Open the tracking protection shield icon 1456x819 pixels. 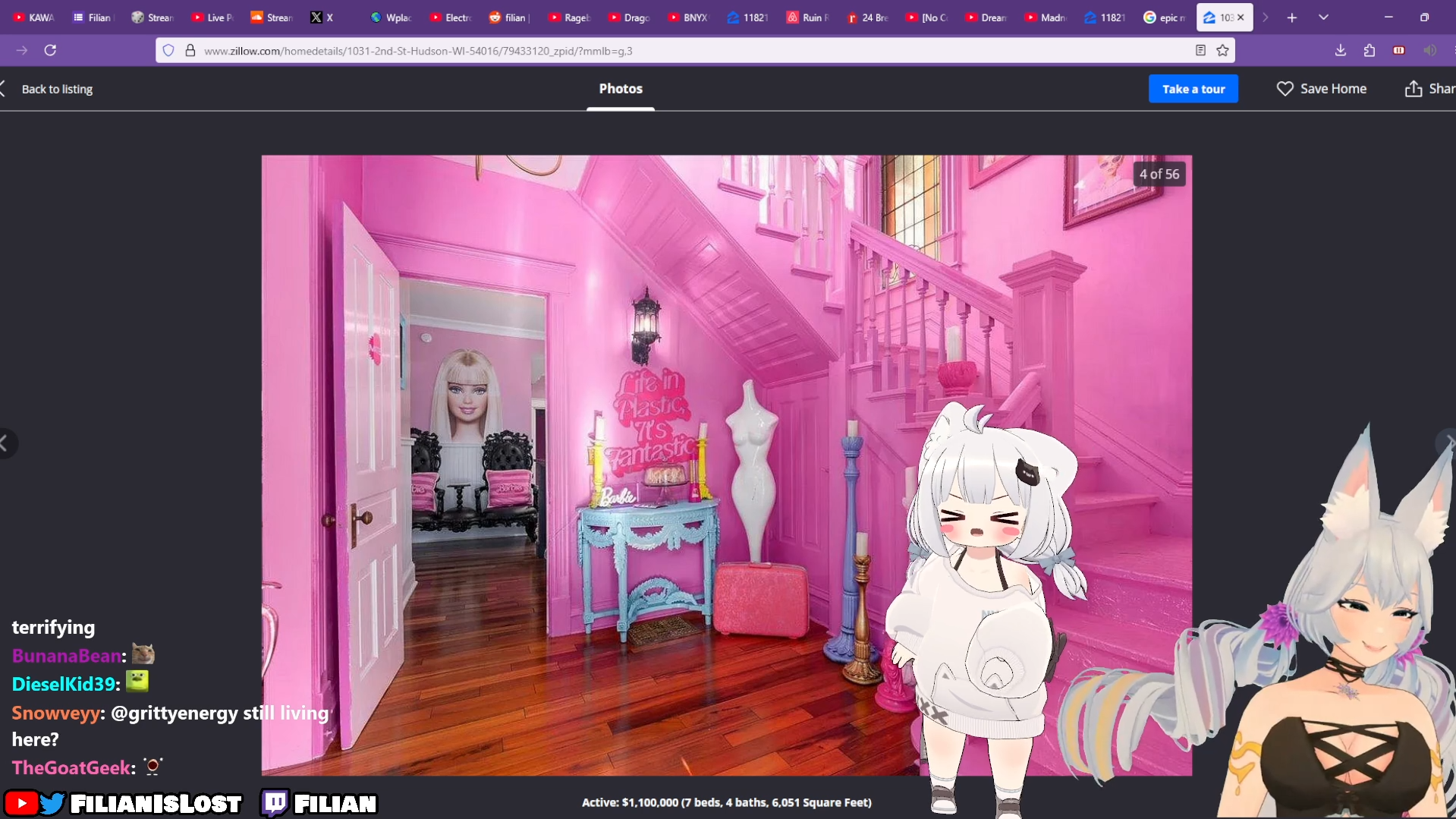(168, 51)
